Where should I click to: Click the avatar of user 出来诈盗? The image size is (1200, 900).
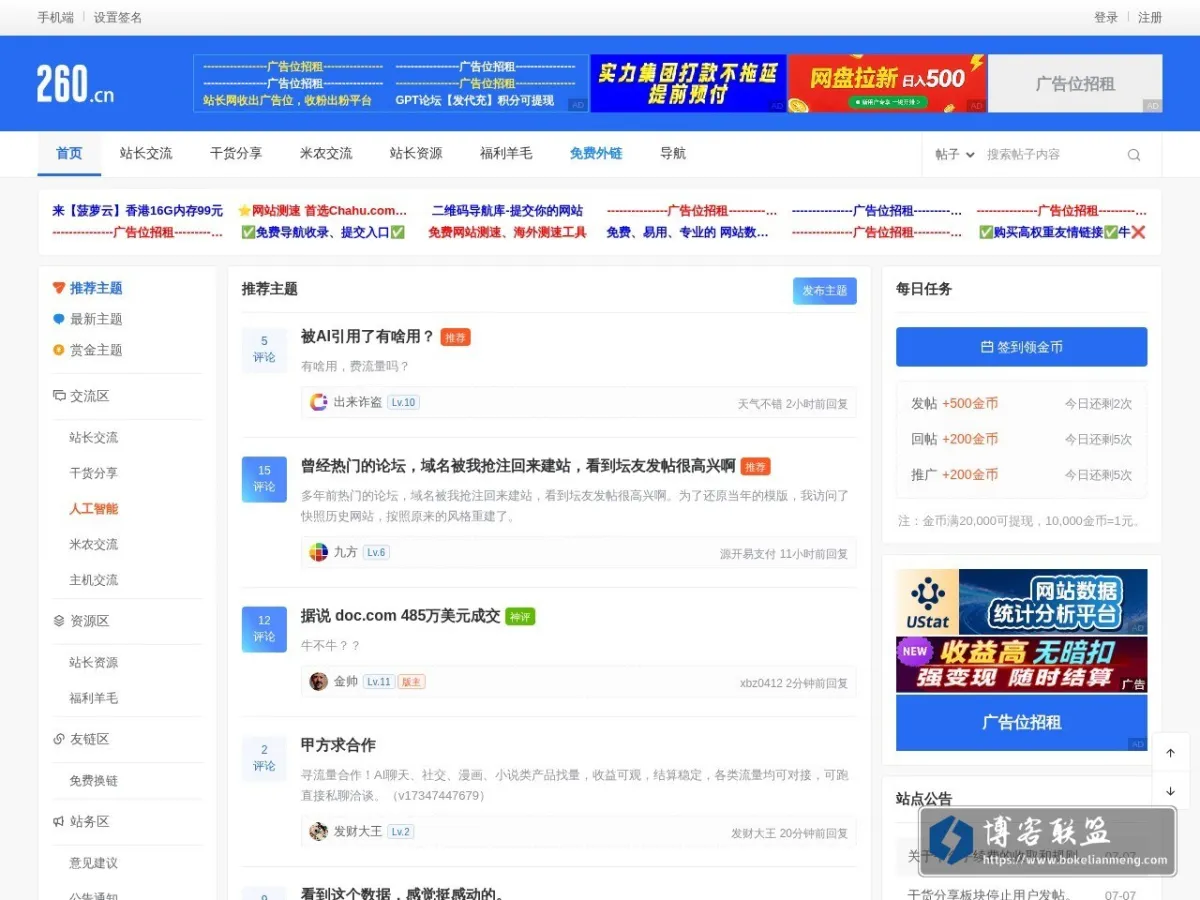tap(319, 402)
